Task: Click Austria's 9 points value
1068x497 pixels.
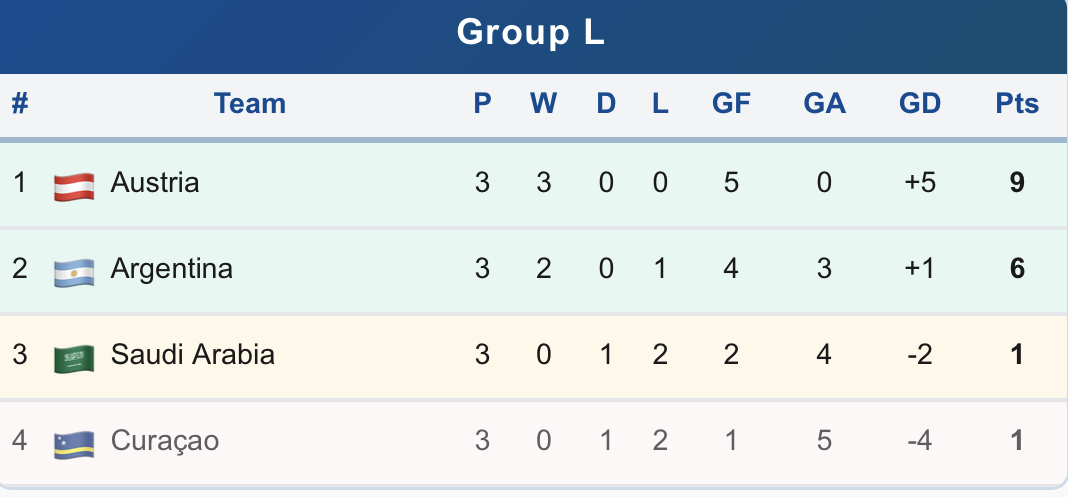Action: pyautogui.click(x=1017, y=183)
